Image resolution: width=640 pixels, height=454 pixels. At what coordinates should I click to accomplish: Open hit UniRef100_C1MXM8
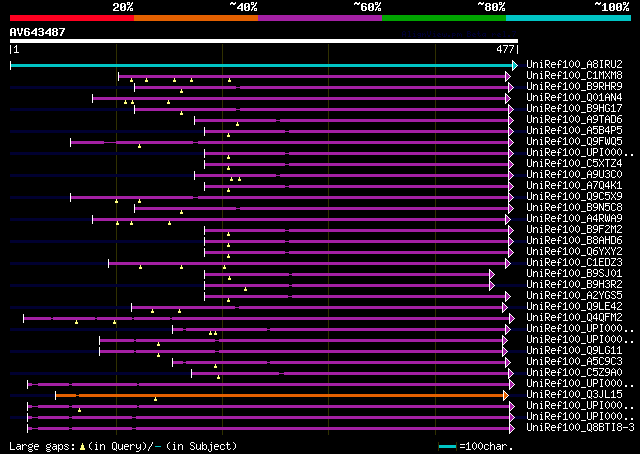pos(574,76)
